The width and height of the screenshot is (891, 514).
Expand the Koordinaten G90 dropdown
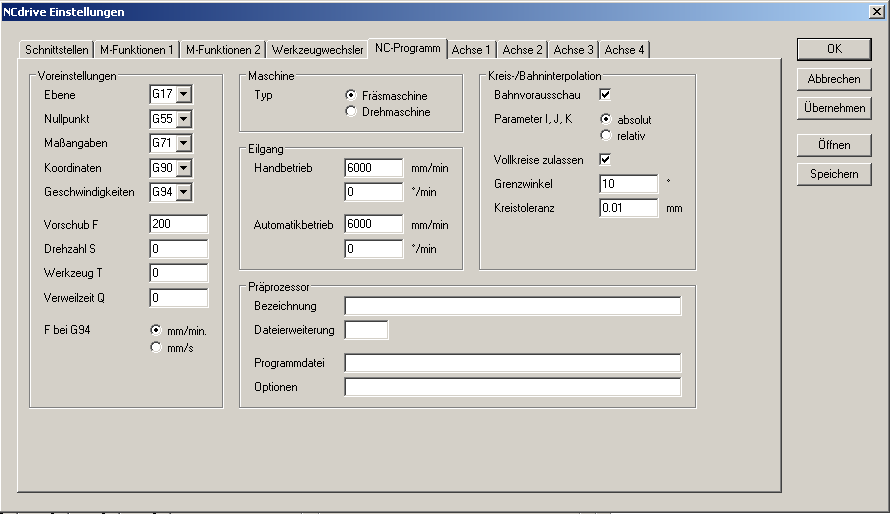(x=184, y=168)
